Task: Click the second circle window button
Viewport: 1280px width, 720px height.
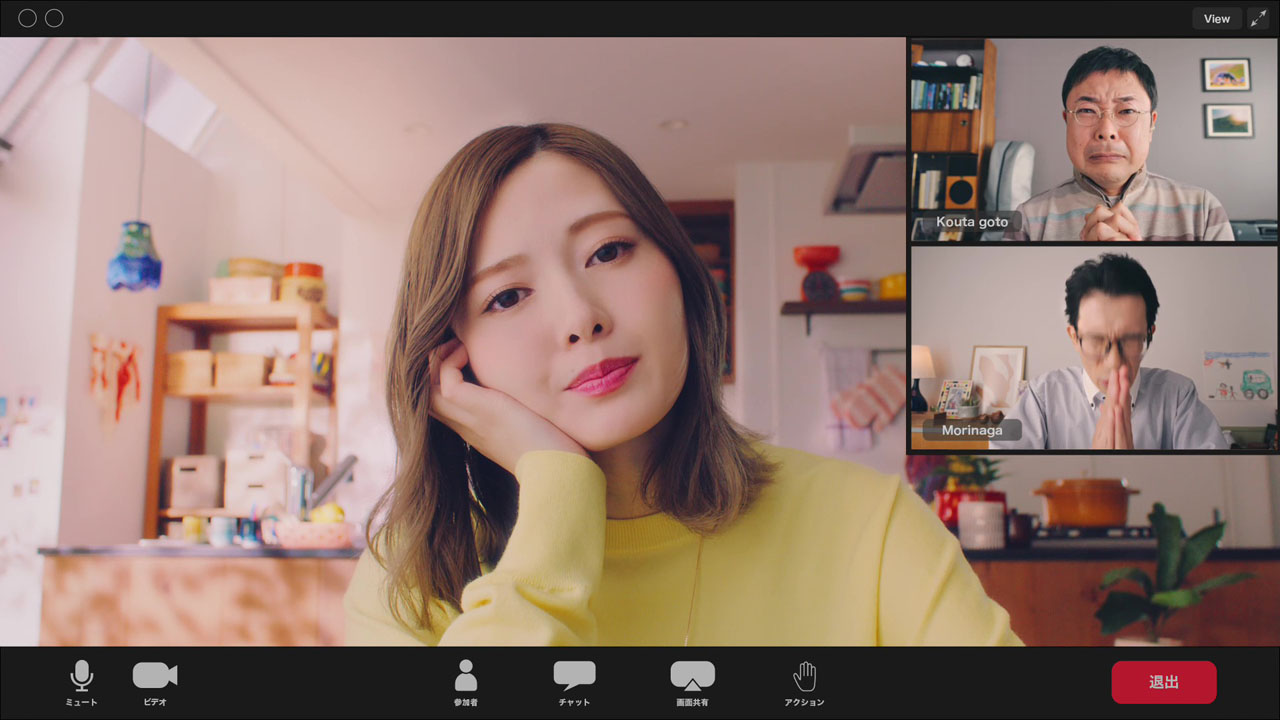Action: pos(54,18)
